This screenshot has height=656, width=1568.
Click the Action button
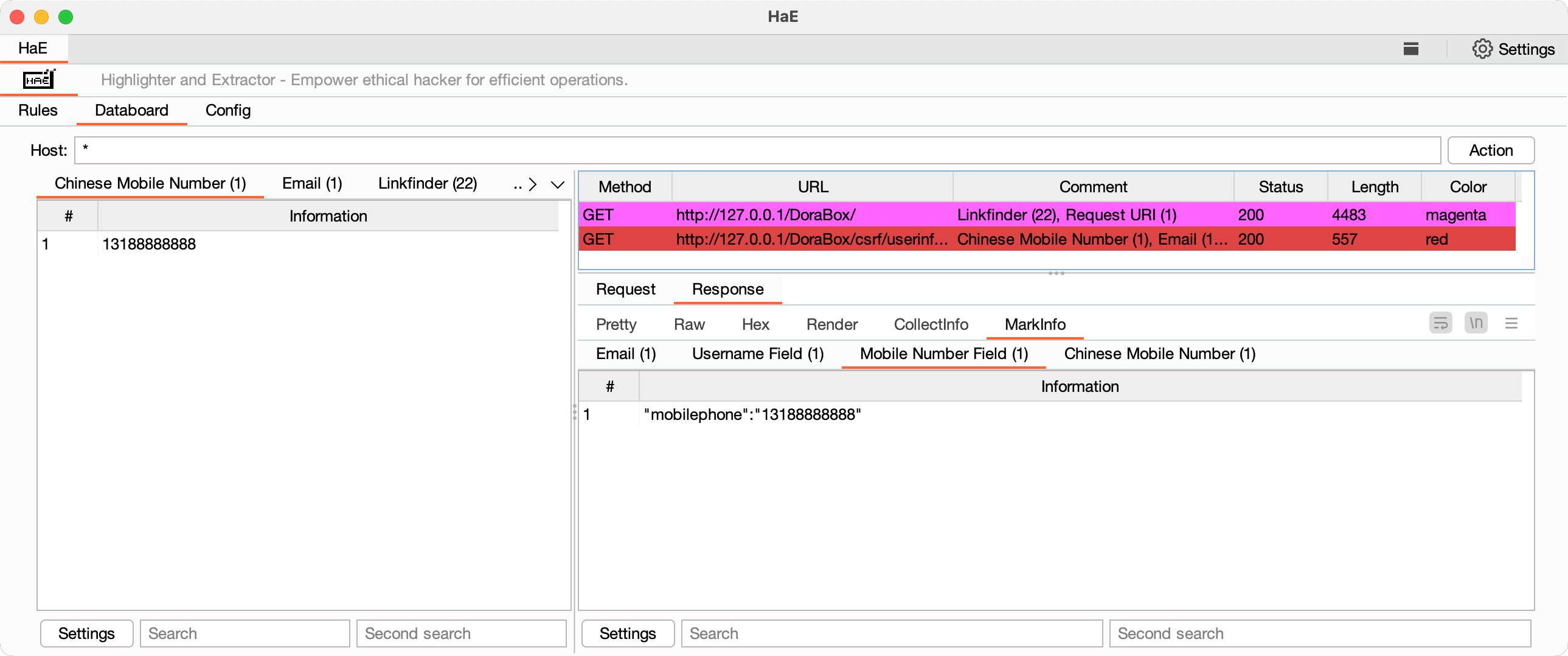(x=1490, y=150)
